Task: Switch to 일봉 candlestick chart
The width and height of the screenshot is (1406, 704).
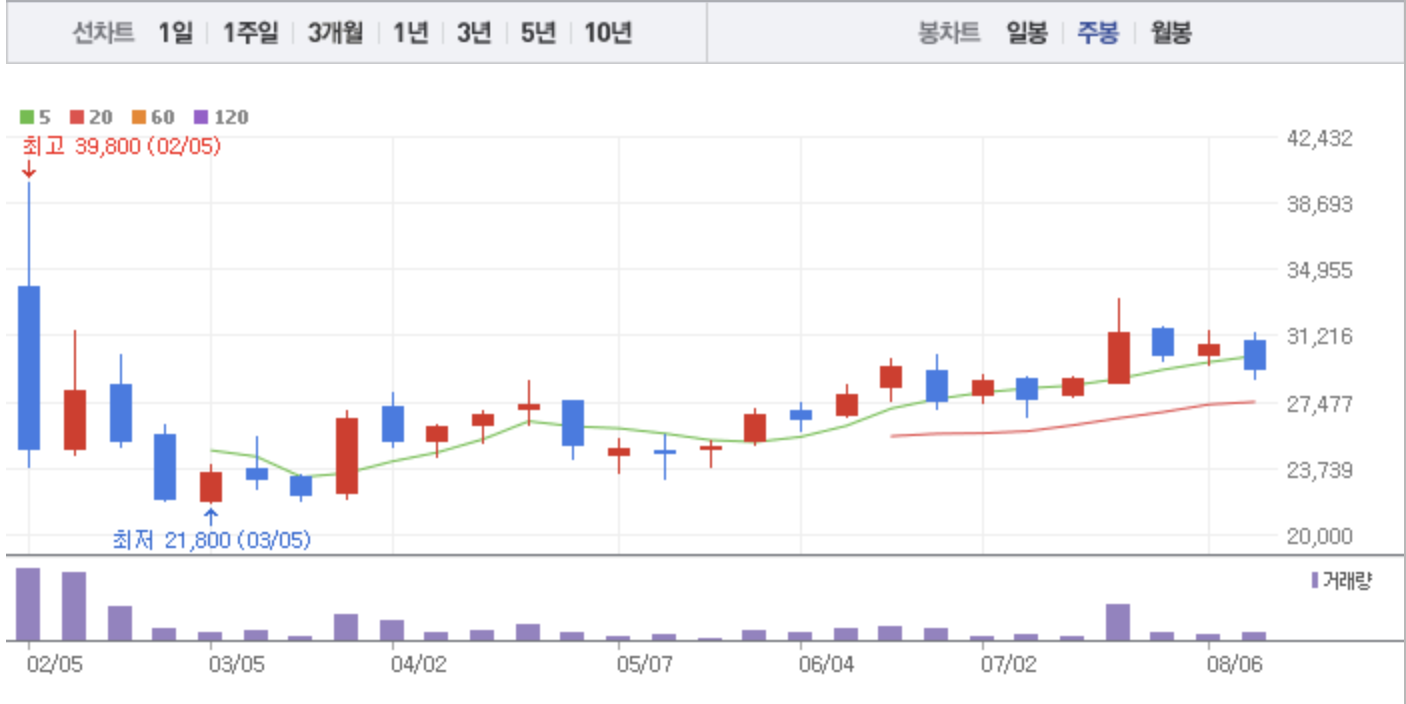Action: point(1027,33)
